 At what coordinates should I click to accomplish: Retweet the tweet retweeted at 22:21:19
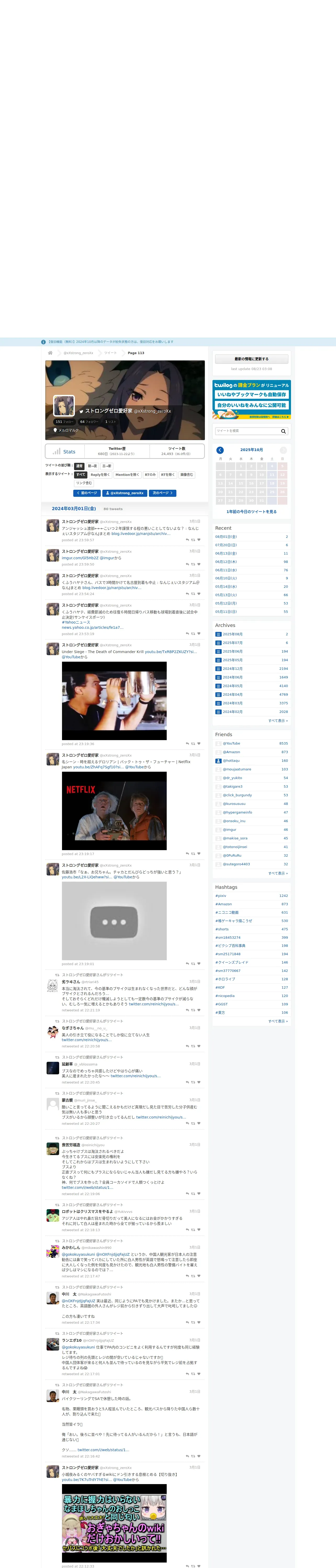pyautogui.click(x=193, y=1010)
